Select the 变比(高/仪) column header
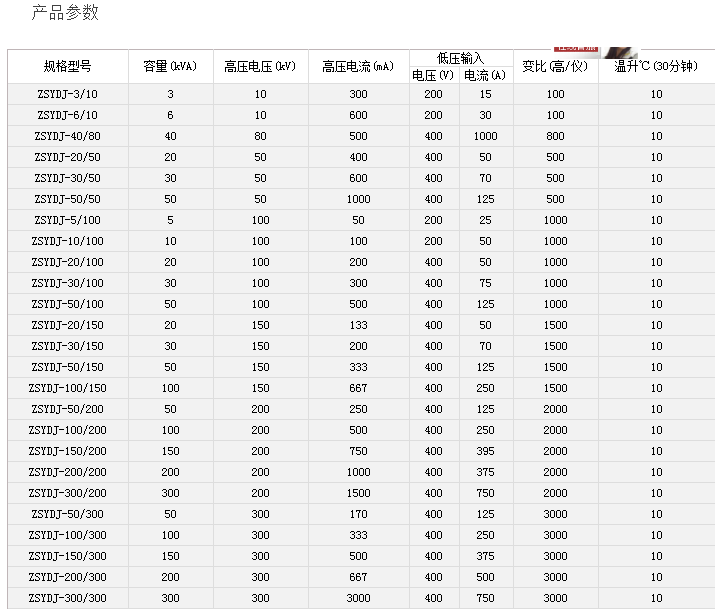726x615 pixels. pyautogui.click(x=555, y=67)
